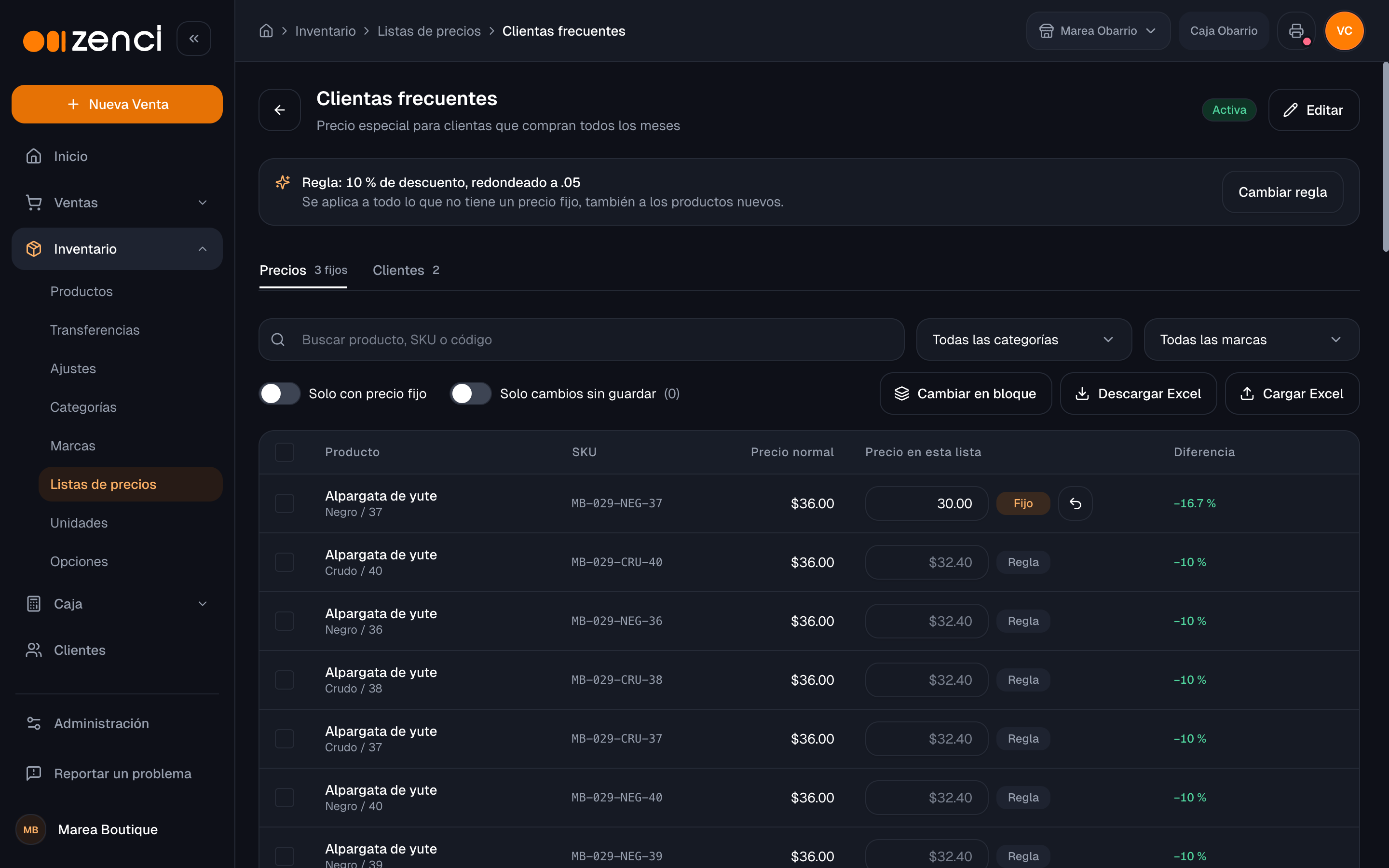Image resolution: width=1389 pixels, height=868 pixels.
Task: Open the Marea Obarrio store dropdown
Action: pos(1098,31)
